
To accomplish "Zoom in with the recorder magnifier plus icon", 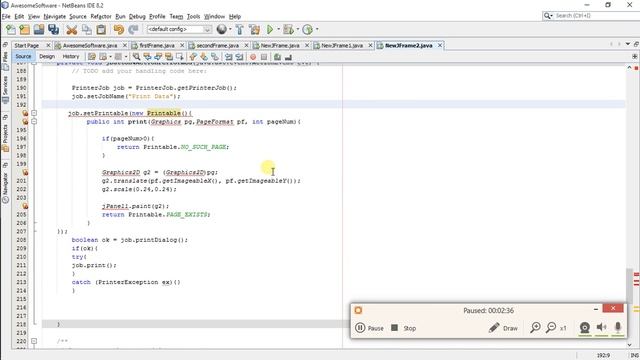I will tap(535, 327).
